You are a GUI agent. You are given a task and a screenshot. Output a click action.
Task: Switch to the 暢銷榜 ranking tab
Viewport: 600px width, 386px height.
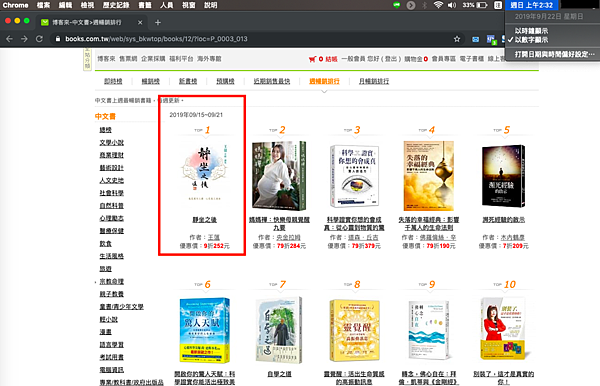(x=150, y=81)
